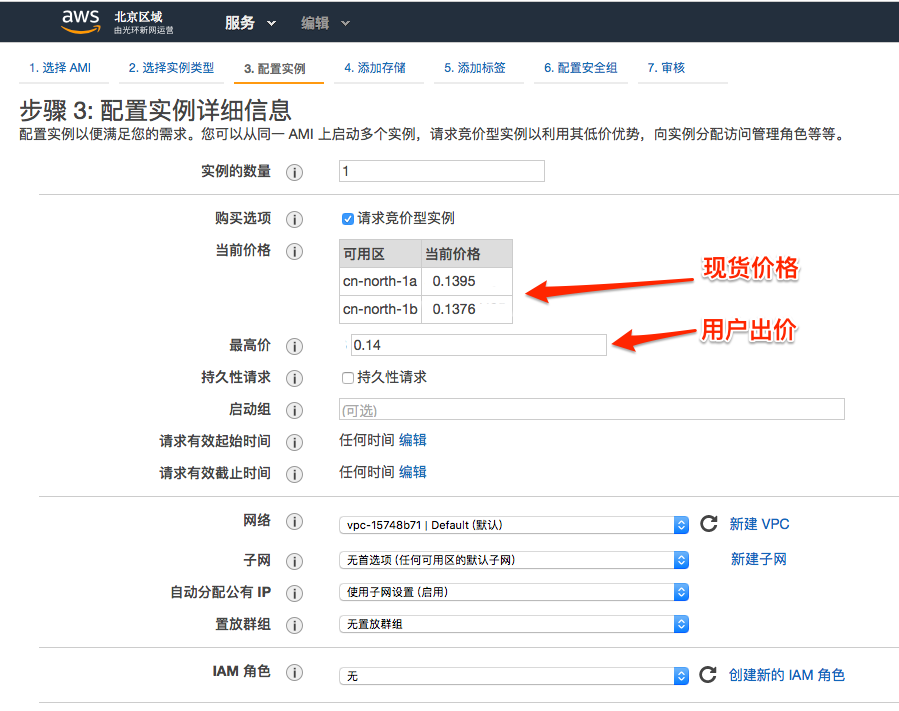Click the 新建子网 link
The height and width of the screenshot is (711, 899).
coord(759,559)
